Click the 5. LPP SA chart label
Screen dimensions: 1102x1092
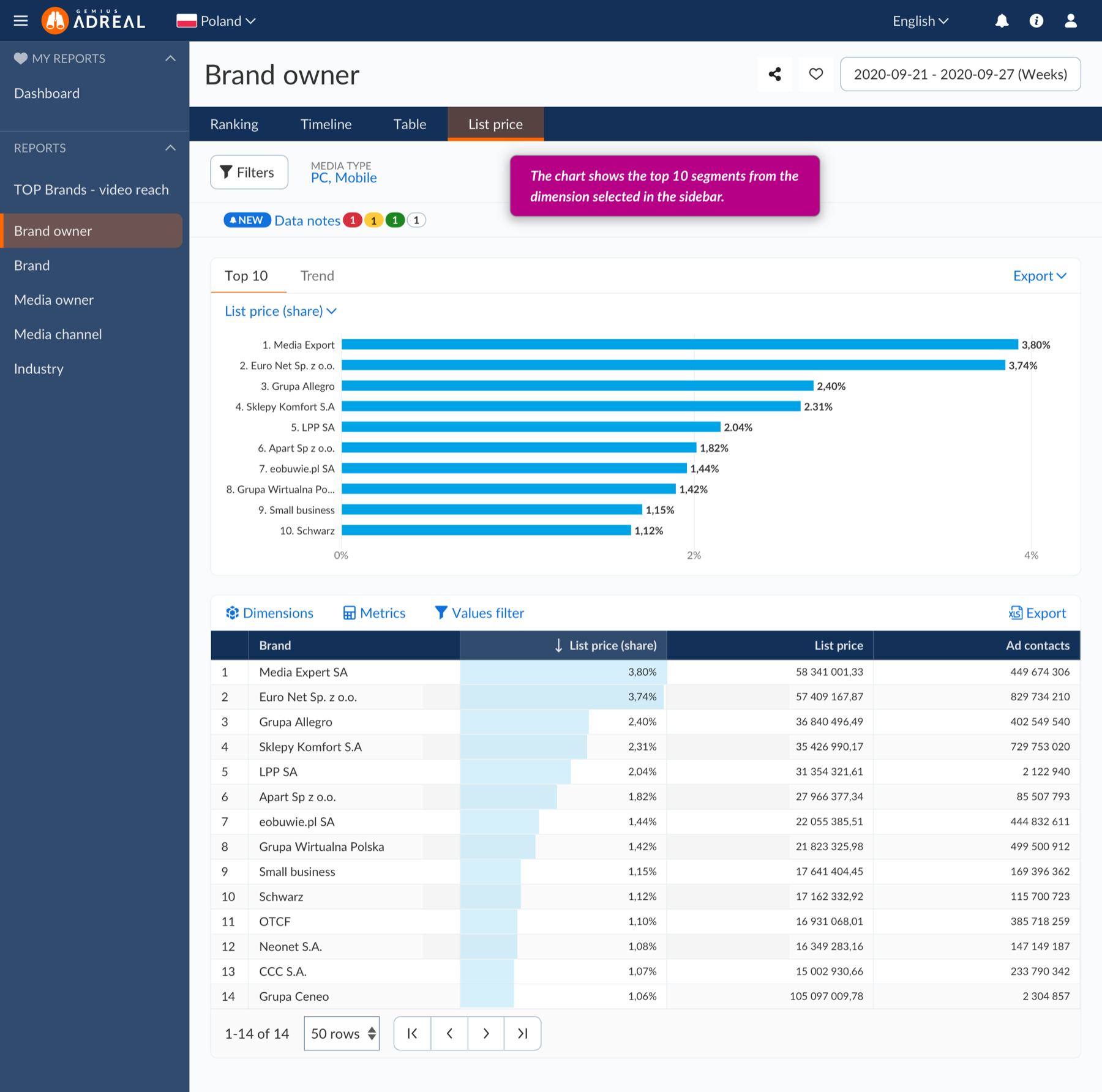pos(312,427)
